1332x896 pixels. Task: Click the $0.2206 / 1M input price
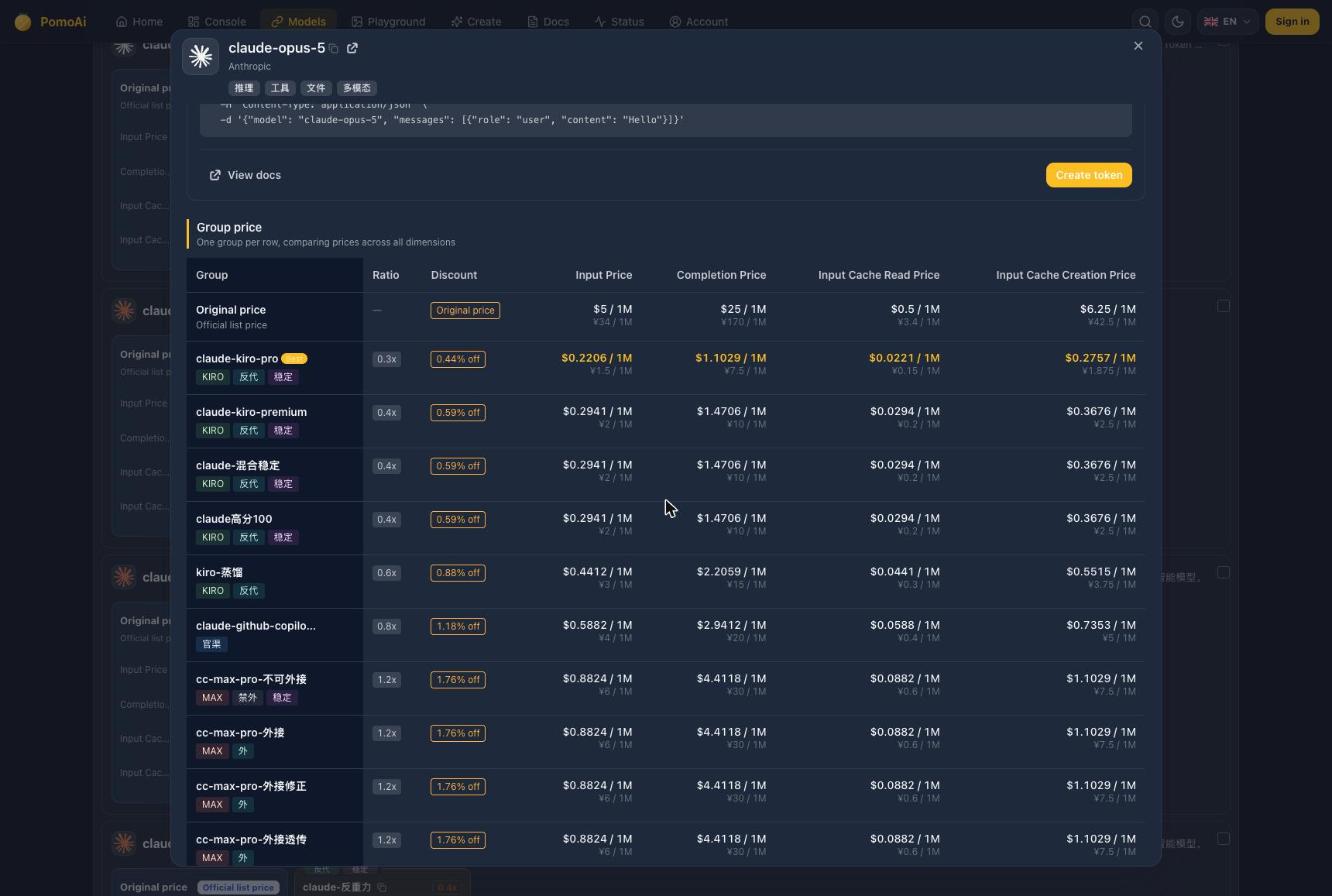(x=596, y=358)
